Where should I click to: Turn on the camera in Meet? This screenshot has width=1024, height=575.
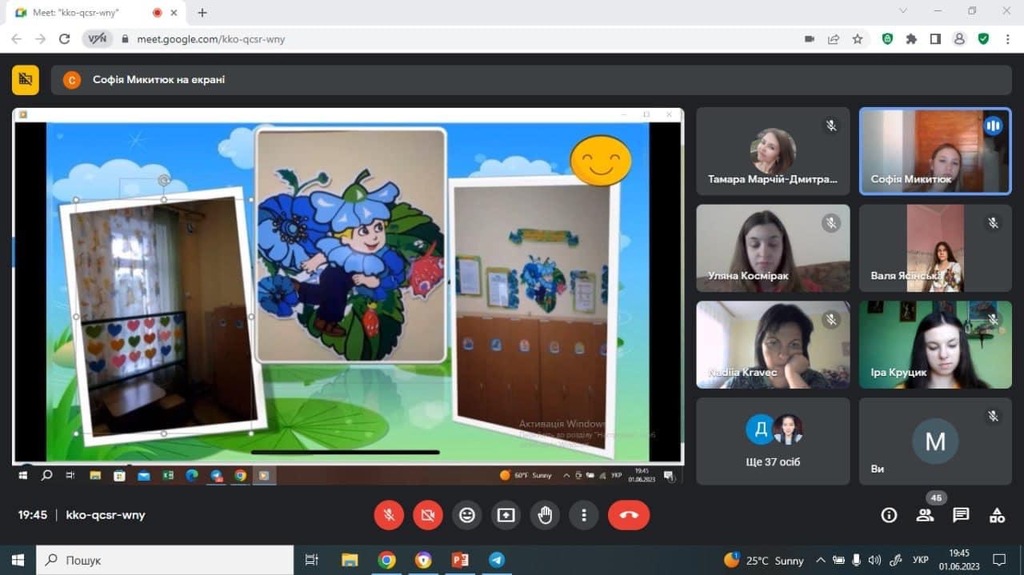point(428,515)
